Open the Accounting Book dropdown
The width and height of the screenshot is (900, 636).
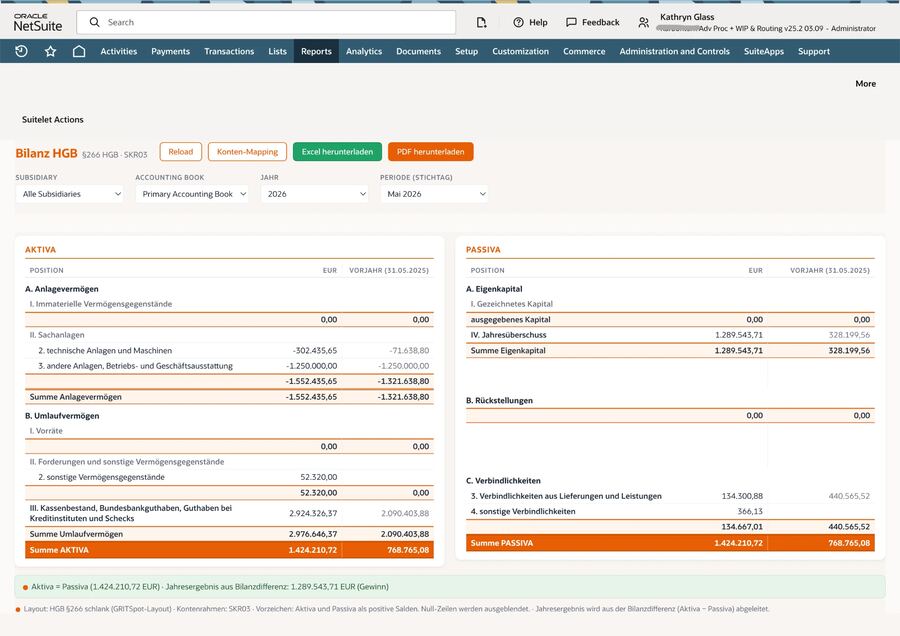pos(192,194)
